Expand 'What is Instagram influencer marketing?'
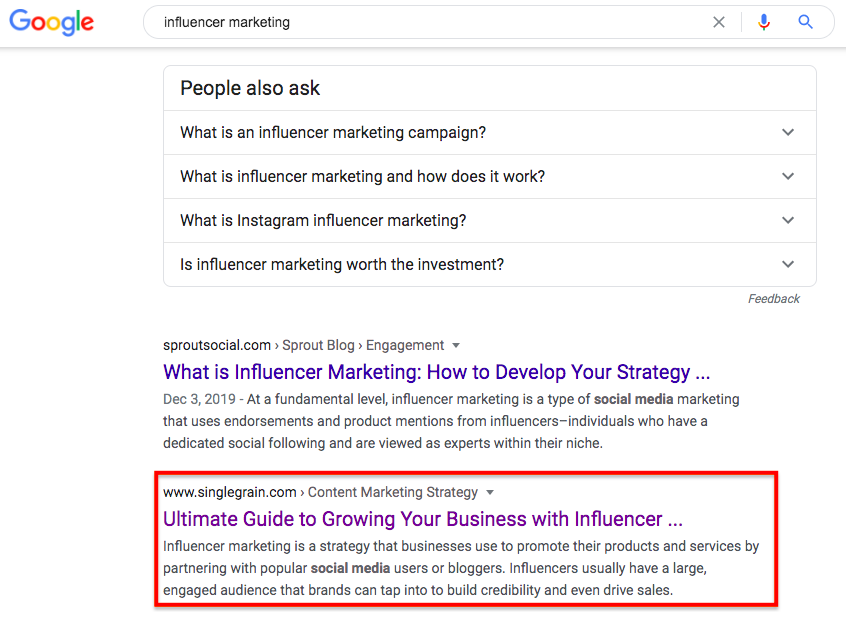This screenshot has width=846, height=620. (788, 220)
